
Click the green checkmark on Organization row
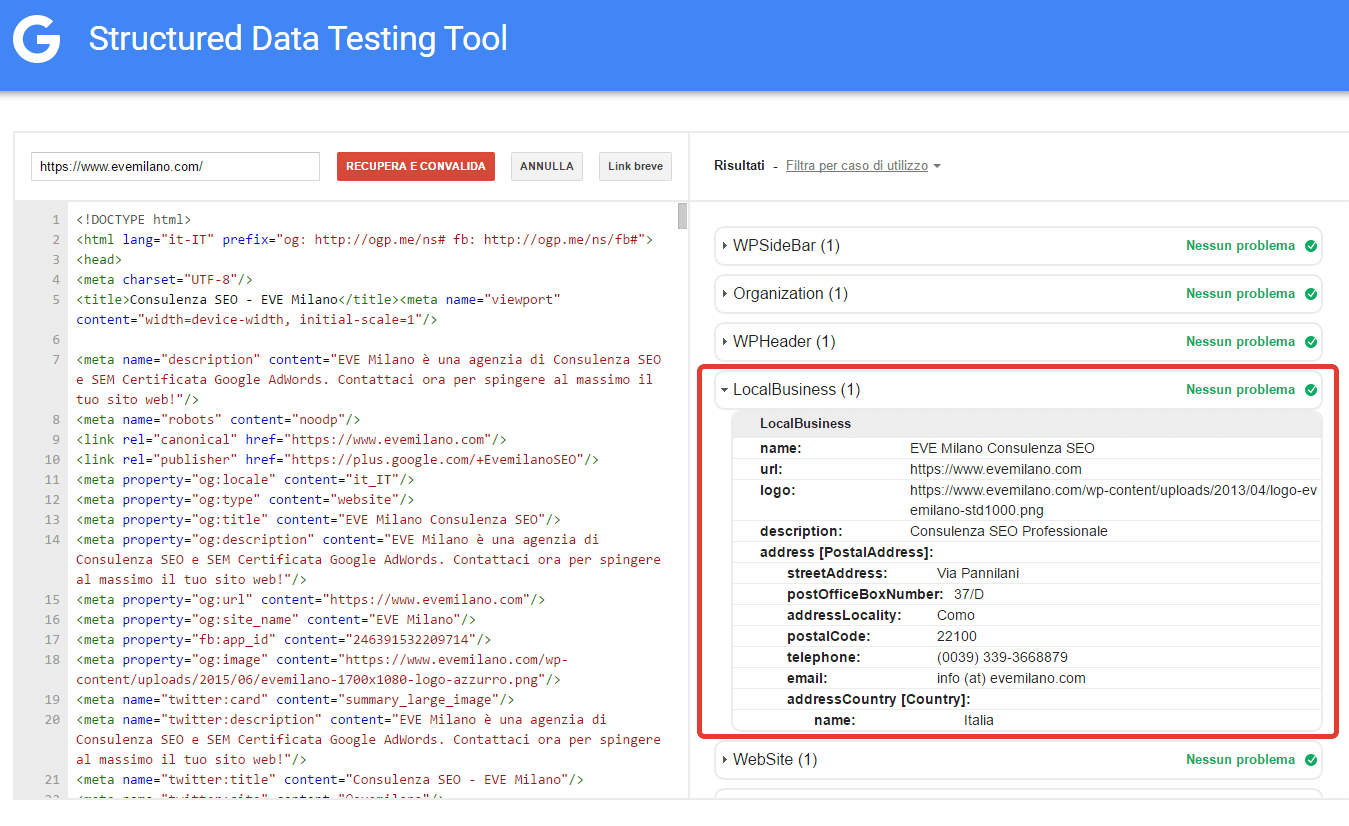click(x=1311, y=294)
